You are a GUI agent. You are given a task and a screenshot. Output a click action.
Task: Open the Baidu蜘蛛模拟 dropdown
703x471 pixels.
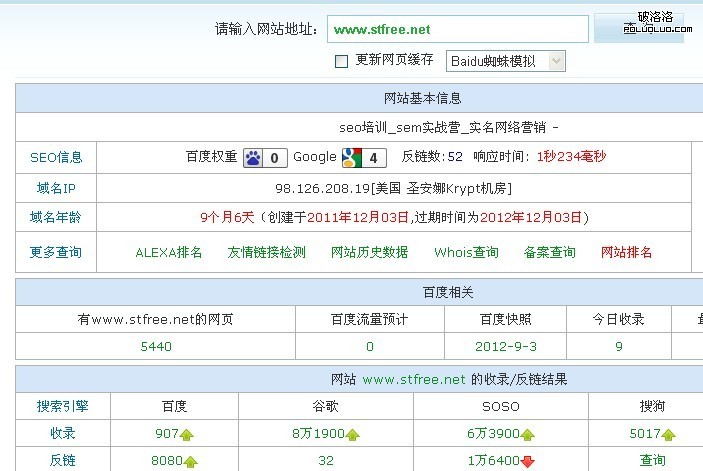coord(505,61)
